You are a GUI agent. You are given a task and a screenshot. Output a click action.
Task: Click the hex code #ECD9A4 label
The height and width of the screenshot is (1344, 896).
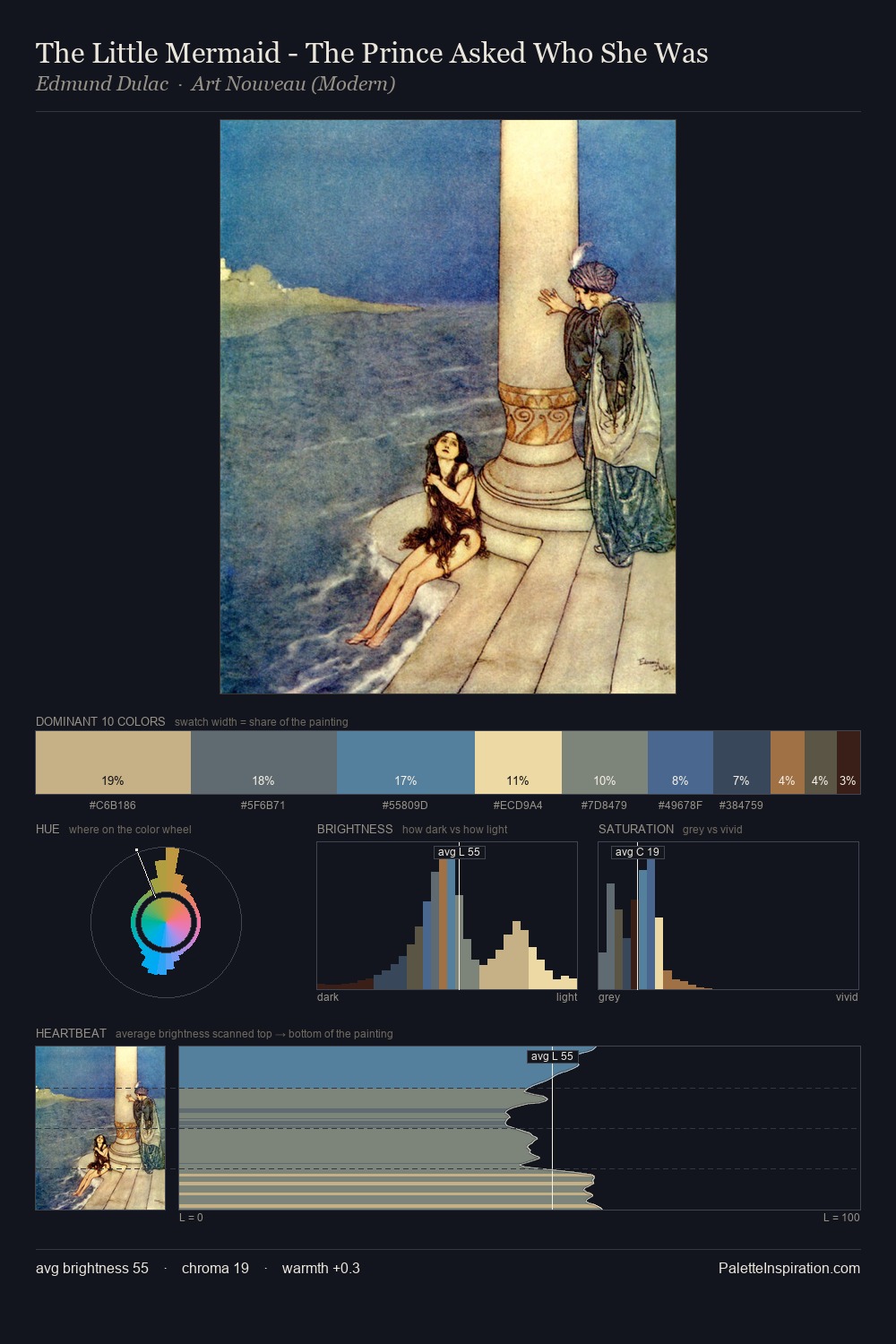pos(518,806)
